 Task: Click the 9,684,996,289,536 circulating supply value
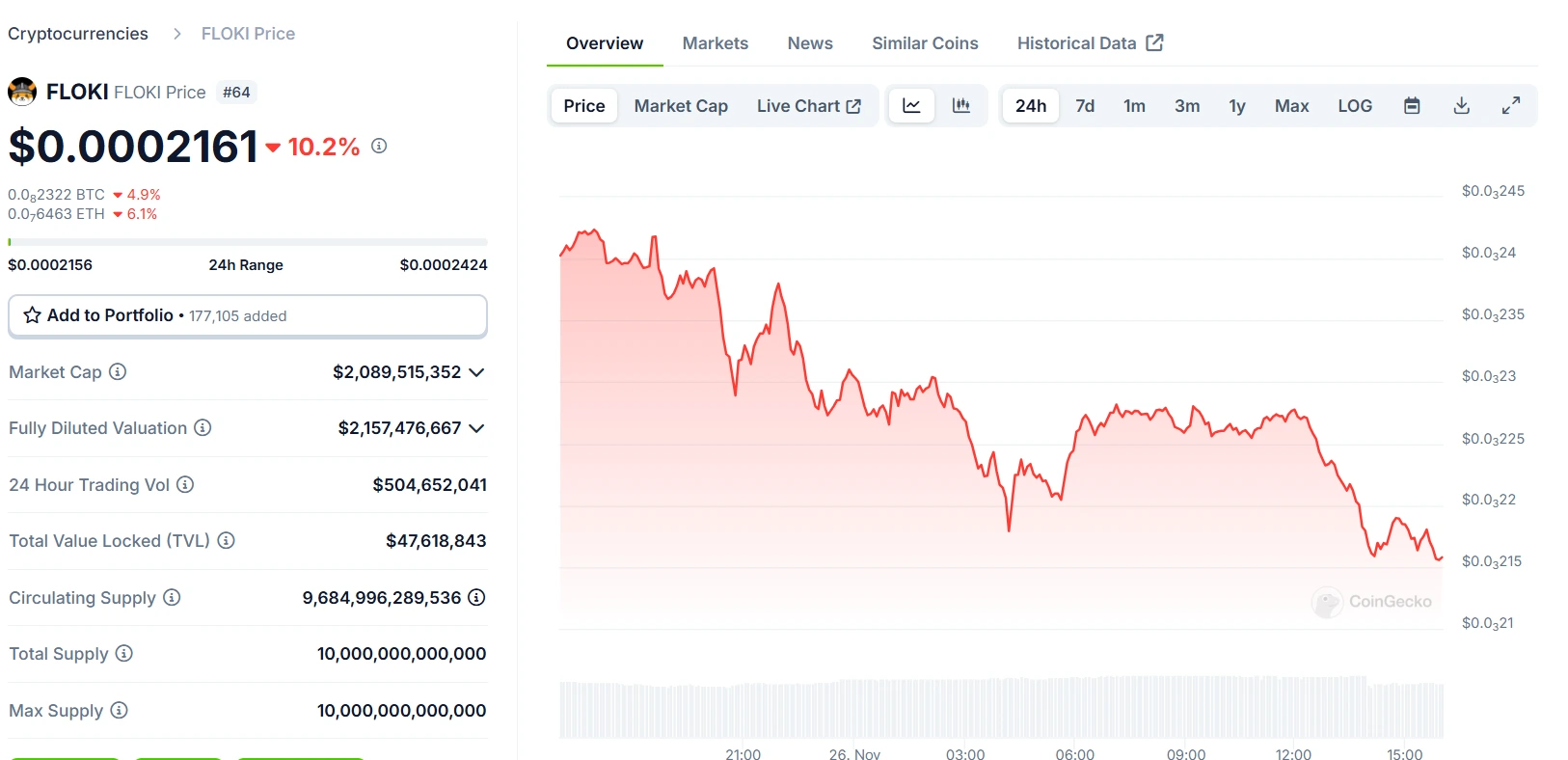coord(382,597)
